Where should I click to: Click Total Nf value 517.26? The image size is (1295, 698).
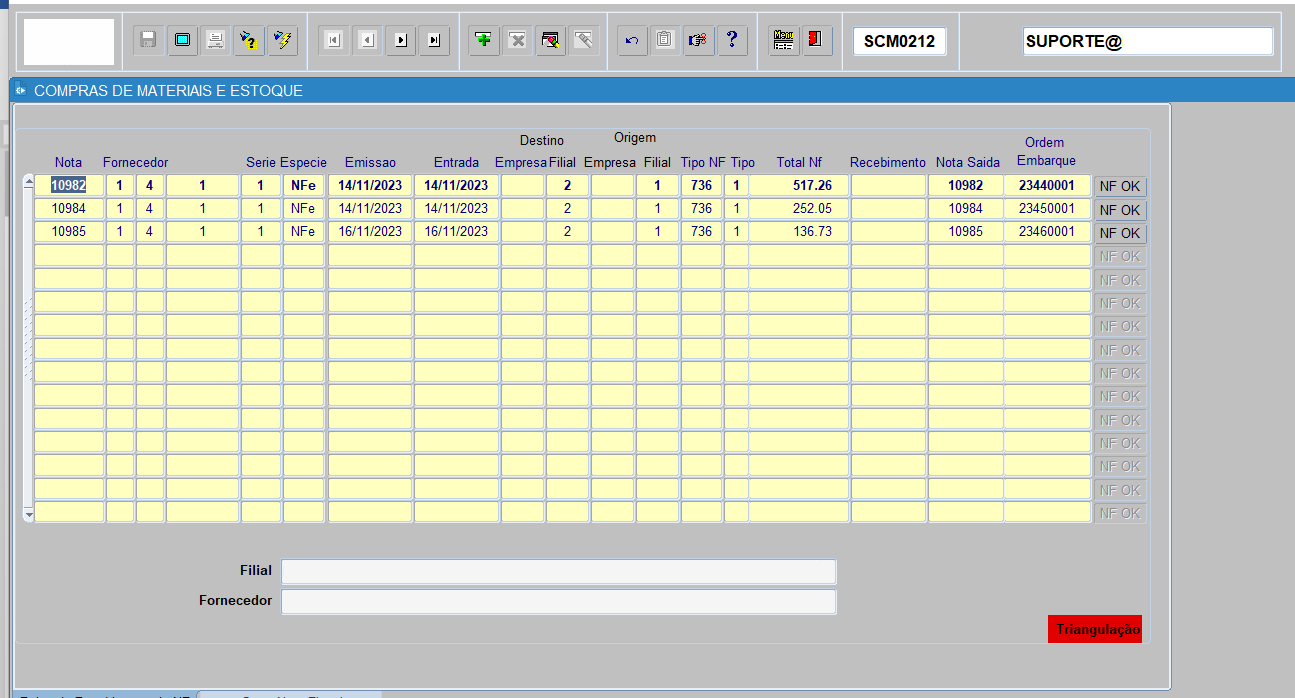click(799, 185)
